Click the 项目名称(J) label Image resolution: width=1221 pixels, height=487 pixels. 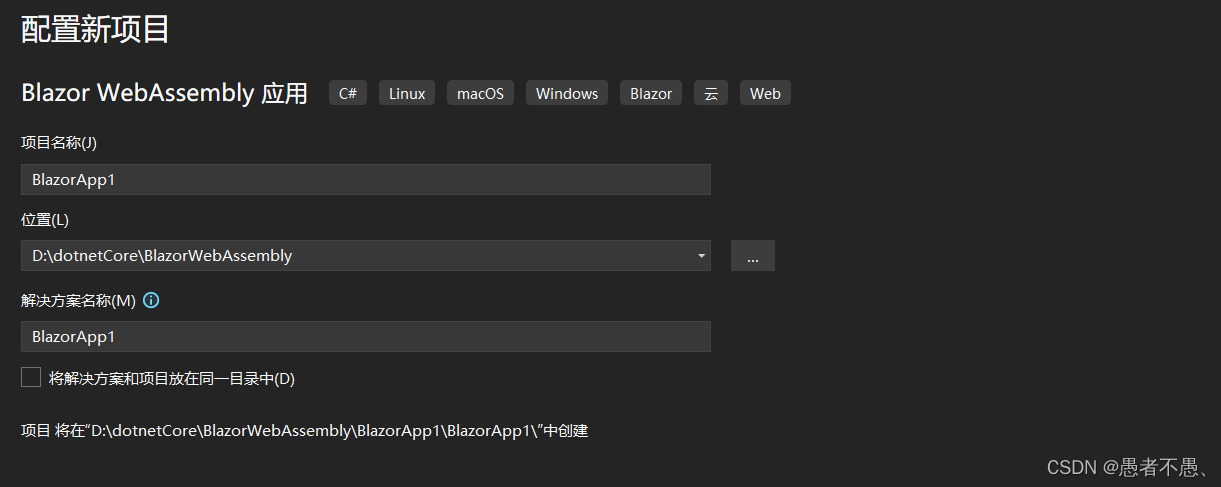click(59, 143)
